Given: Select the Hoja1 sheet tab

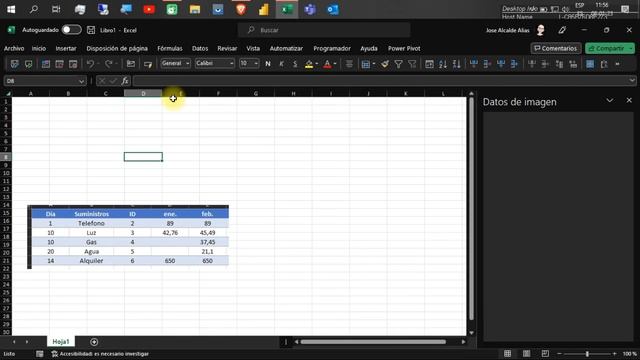Looking at the screenshot, I should coord(61,342).
